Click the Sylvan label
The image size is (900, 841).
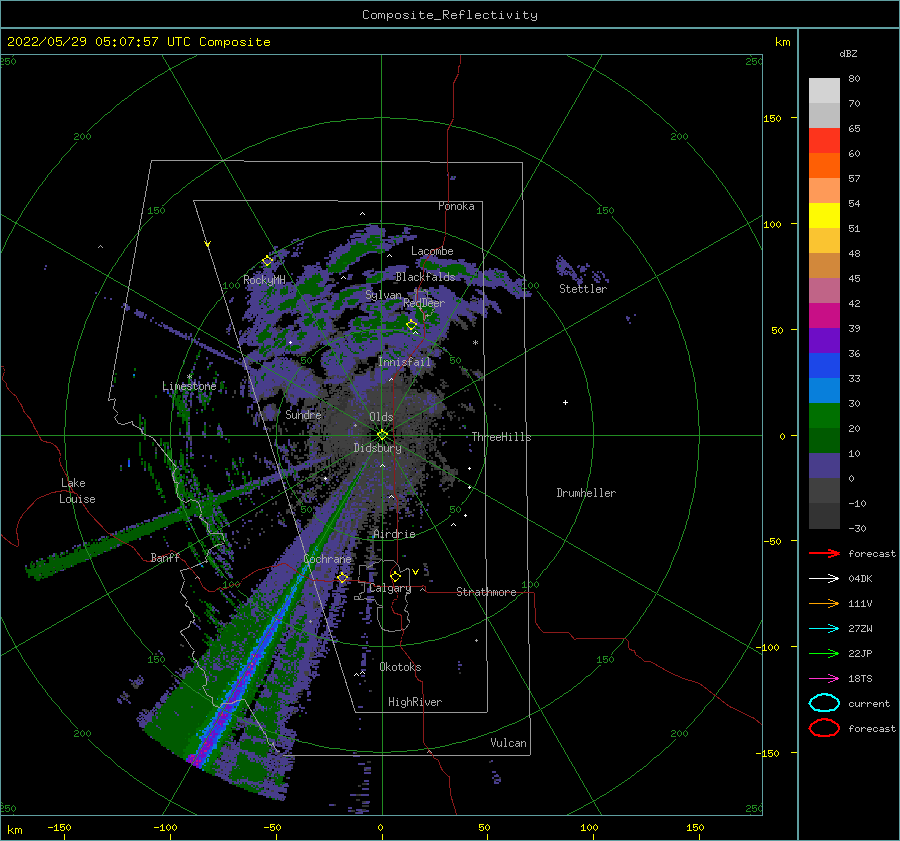[383, 295]
